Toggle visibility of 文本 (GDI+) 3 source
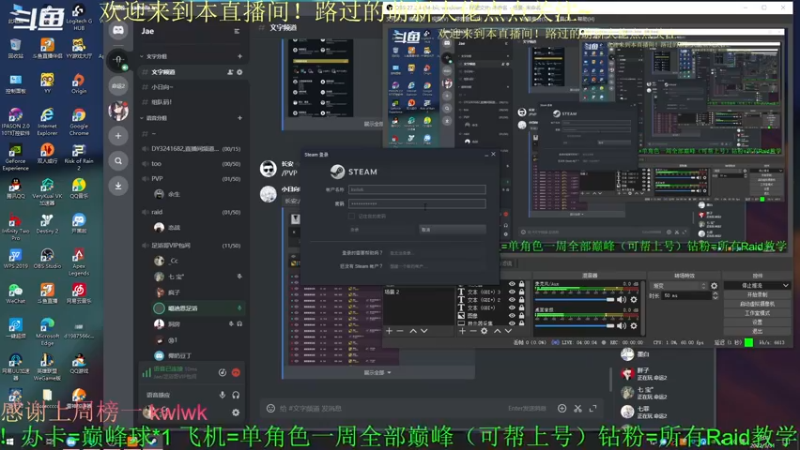Image resolution: width=800 pixels, height=450 pixels. pyautogui.click(x=512, y=292)
